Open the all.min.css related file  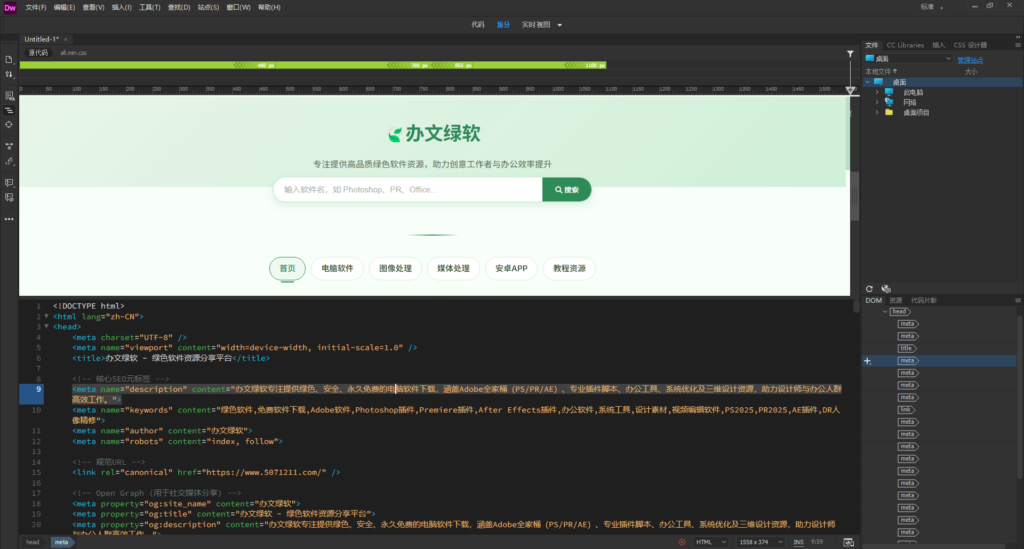(x=73, y=53)
